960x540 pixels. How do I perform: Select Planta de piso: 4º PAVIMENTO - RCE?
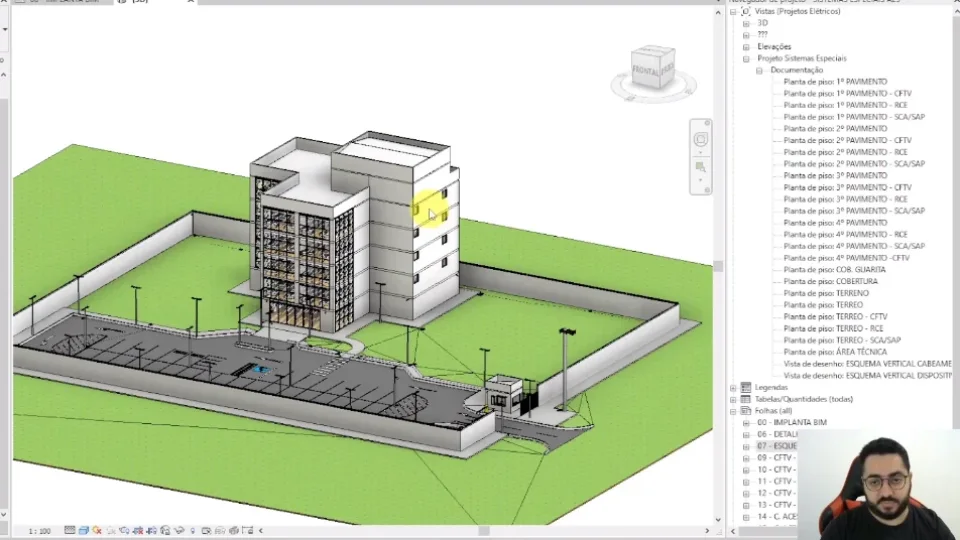846,234
